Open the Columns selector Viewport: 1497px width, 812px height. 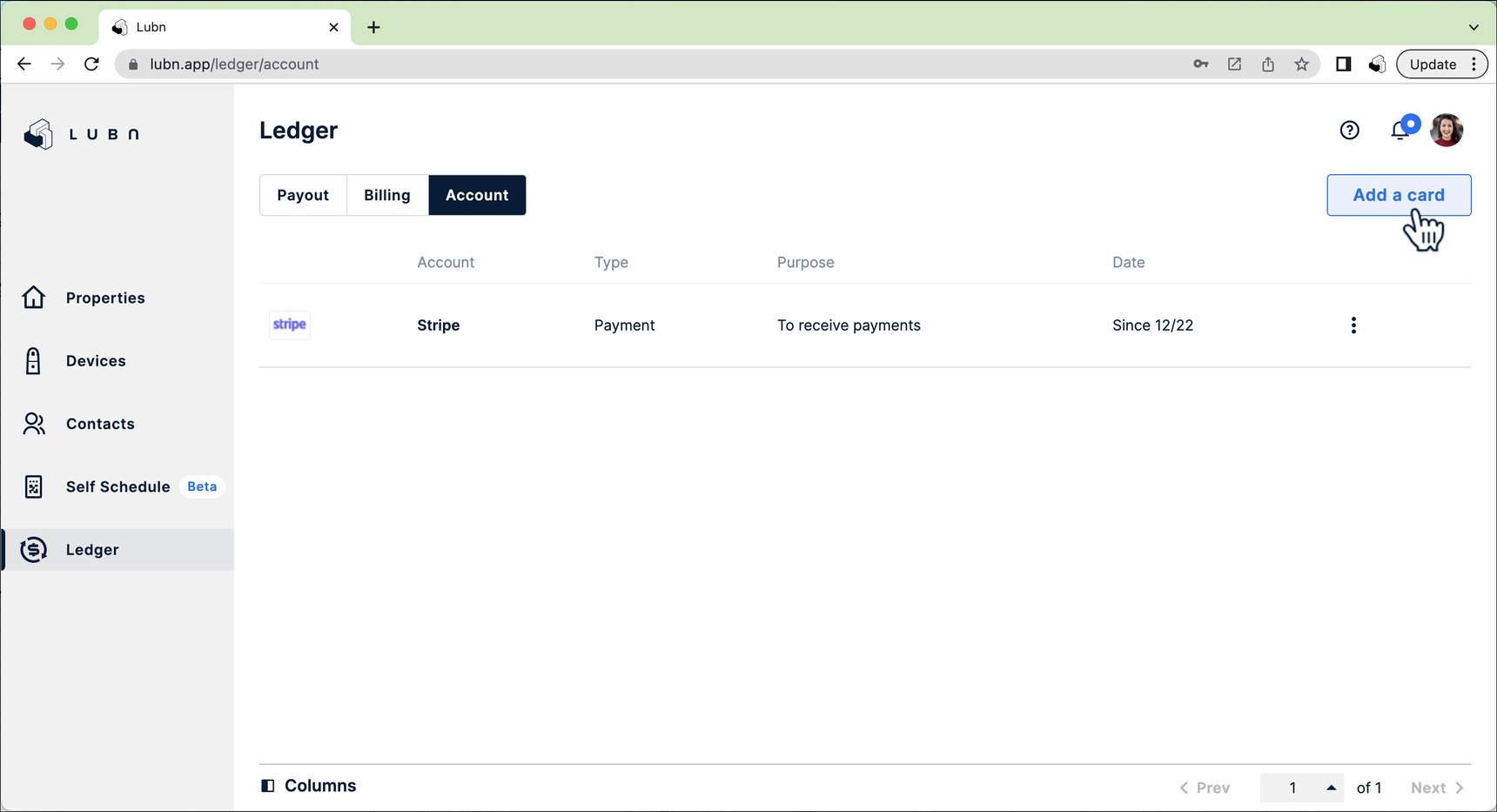coord(309,786)
